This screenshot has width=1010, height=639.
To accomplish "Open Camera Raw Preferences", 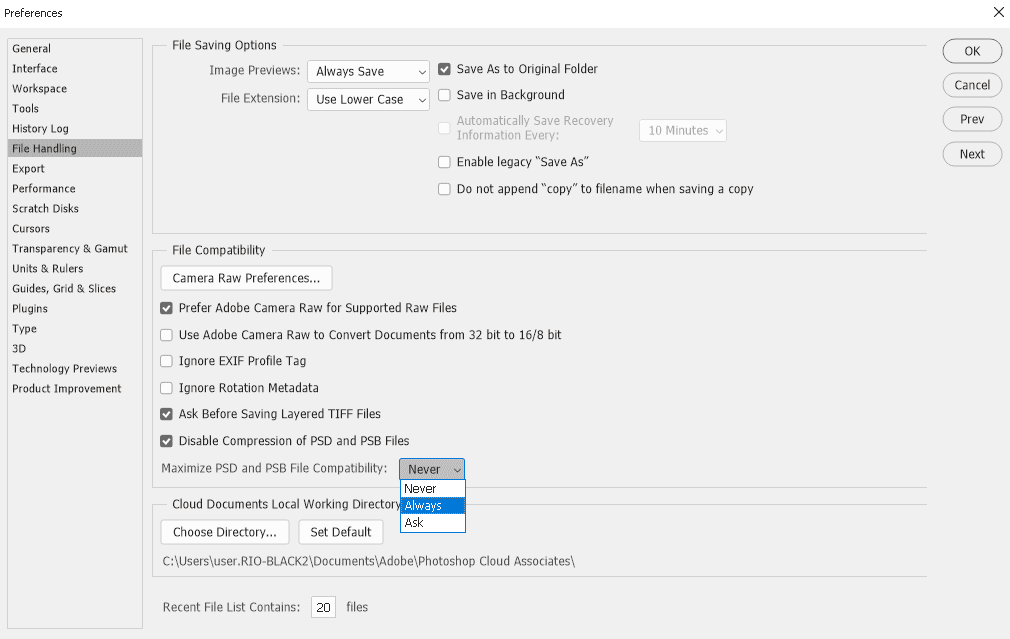I will 246,278.
